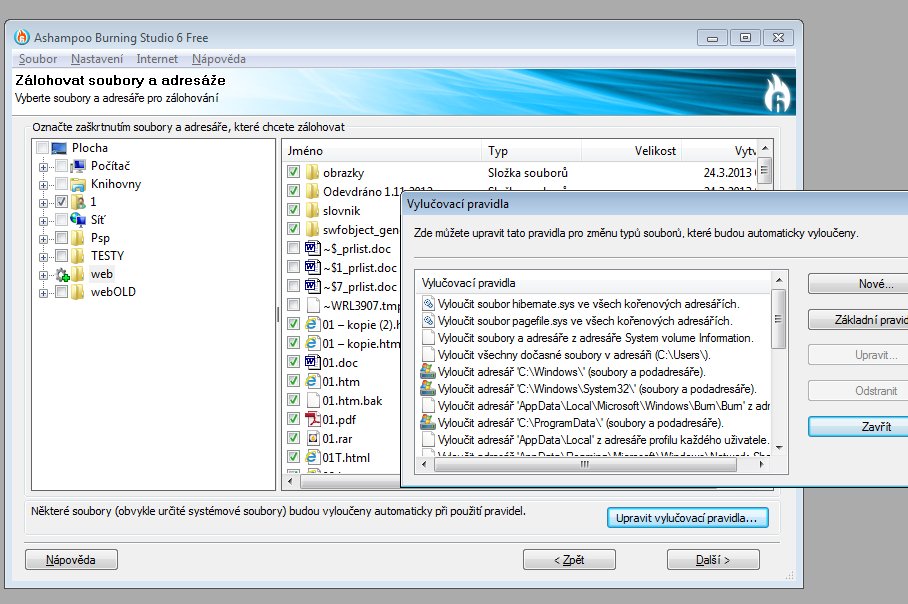Screen dimensions: 908x604
Task: Click the browser icon of 01T.html
Action: 313,457
